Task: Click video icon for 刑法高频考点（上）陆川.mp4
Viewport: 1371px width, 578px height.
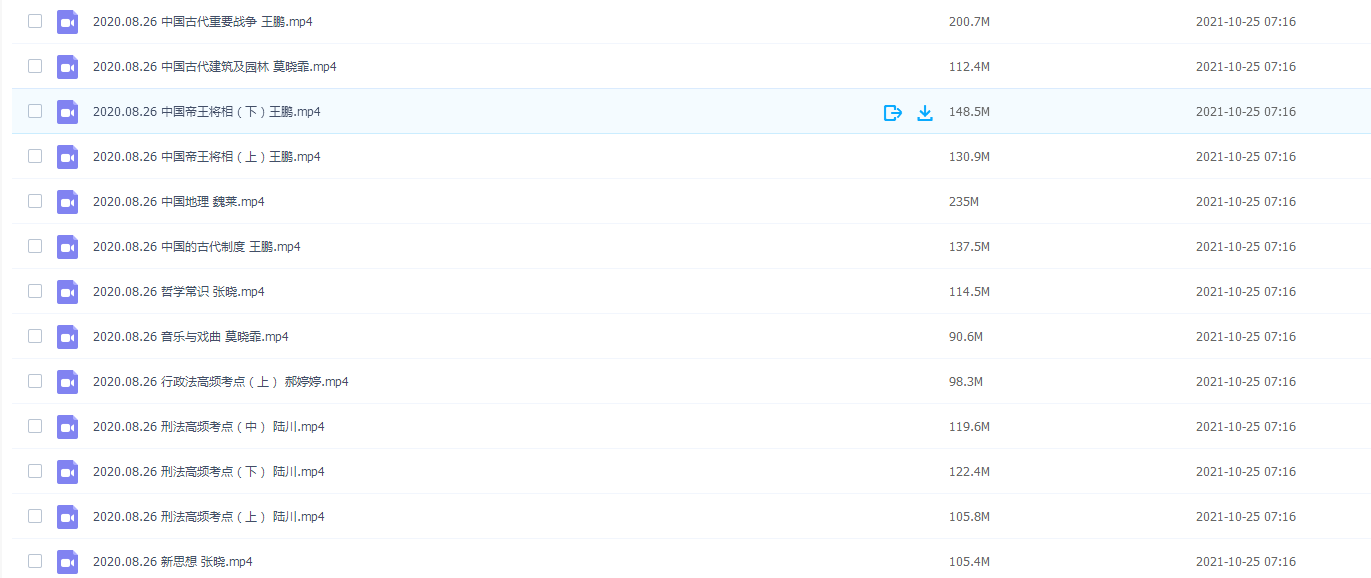Action: pyautogui.click(x=67, y=517)
